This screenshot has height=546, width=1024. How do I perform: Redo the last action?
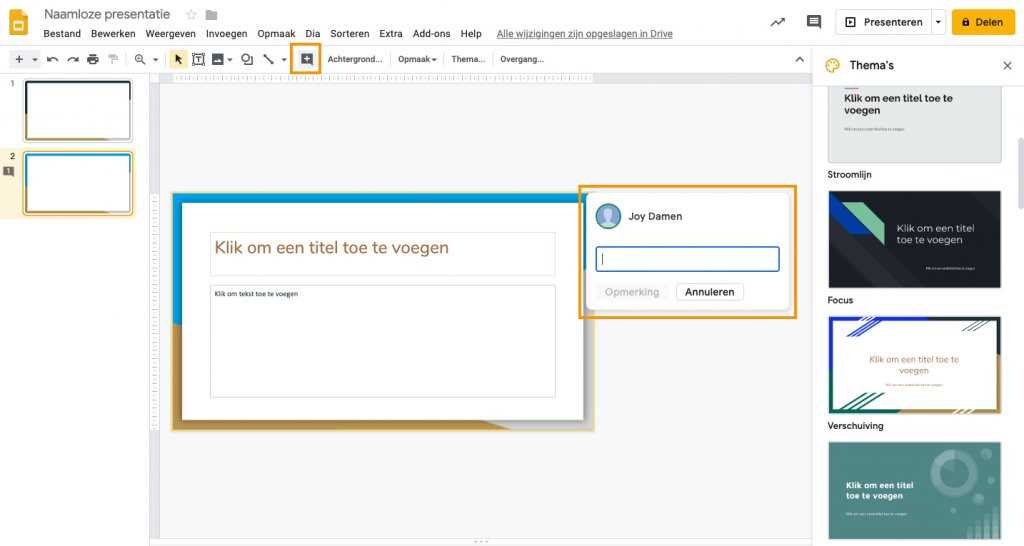[x=72, y=59]
